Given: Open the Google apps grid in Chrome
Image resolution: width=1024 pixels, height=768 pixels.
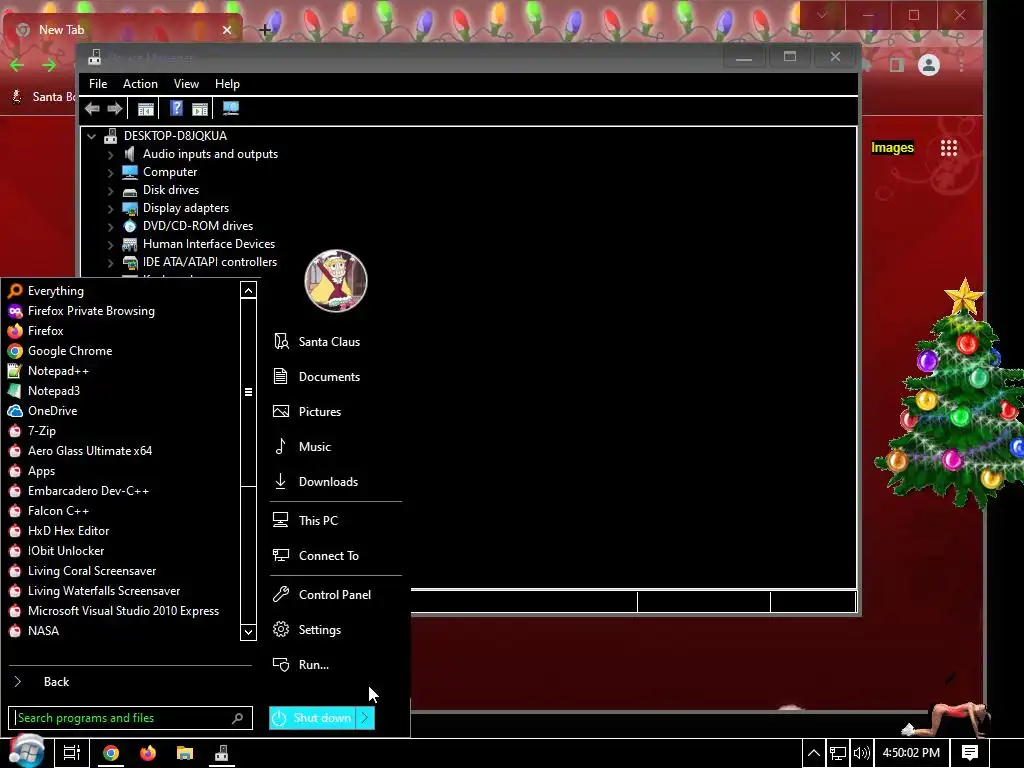Looking at the screenshot, I should pyautogui.click(x=949, y=148).
